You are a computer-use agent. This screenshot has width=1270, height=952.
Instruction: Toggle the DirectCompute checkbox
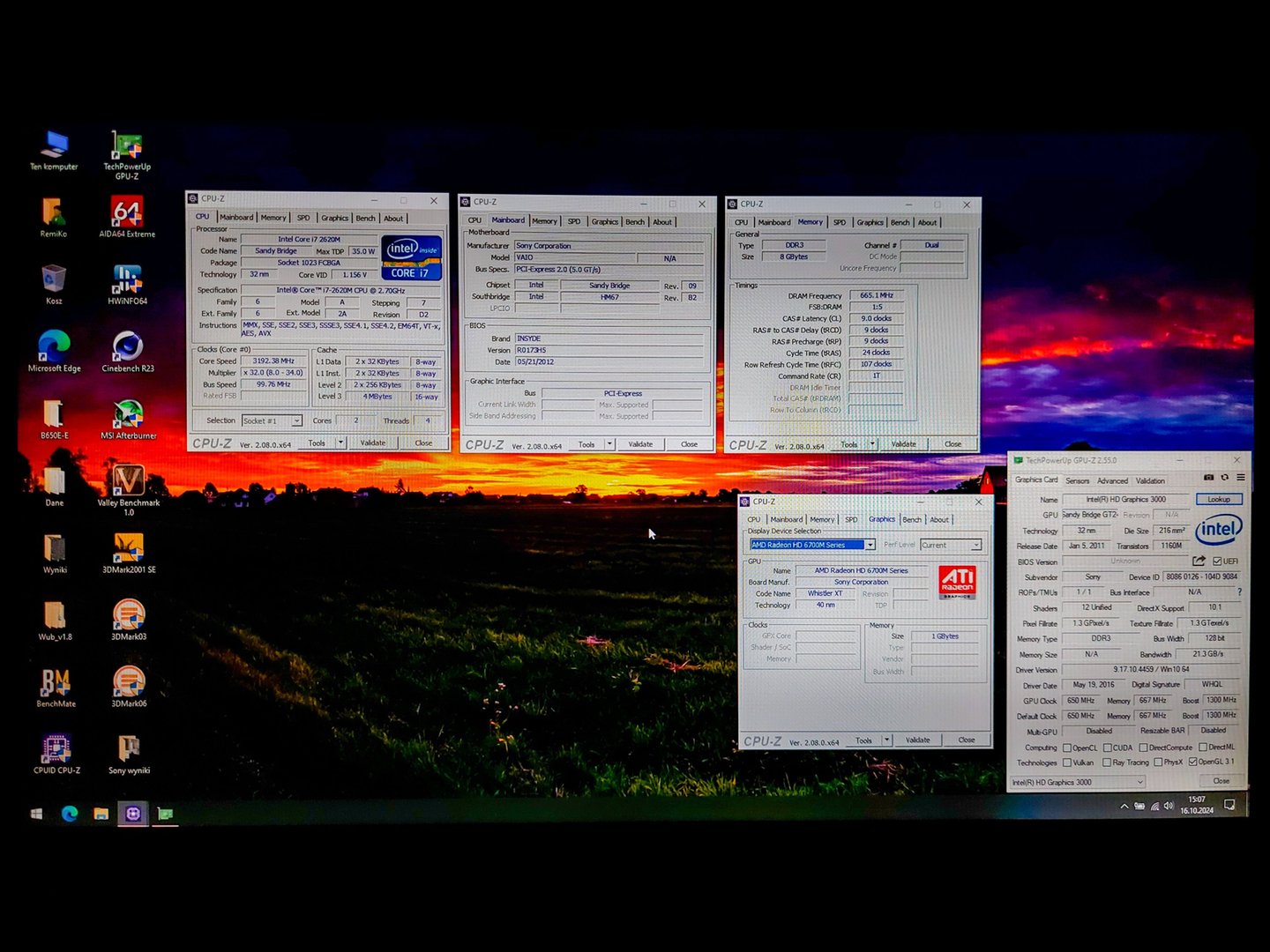coord(1143,747)
